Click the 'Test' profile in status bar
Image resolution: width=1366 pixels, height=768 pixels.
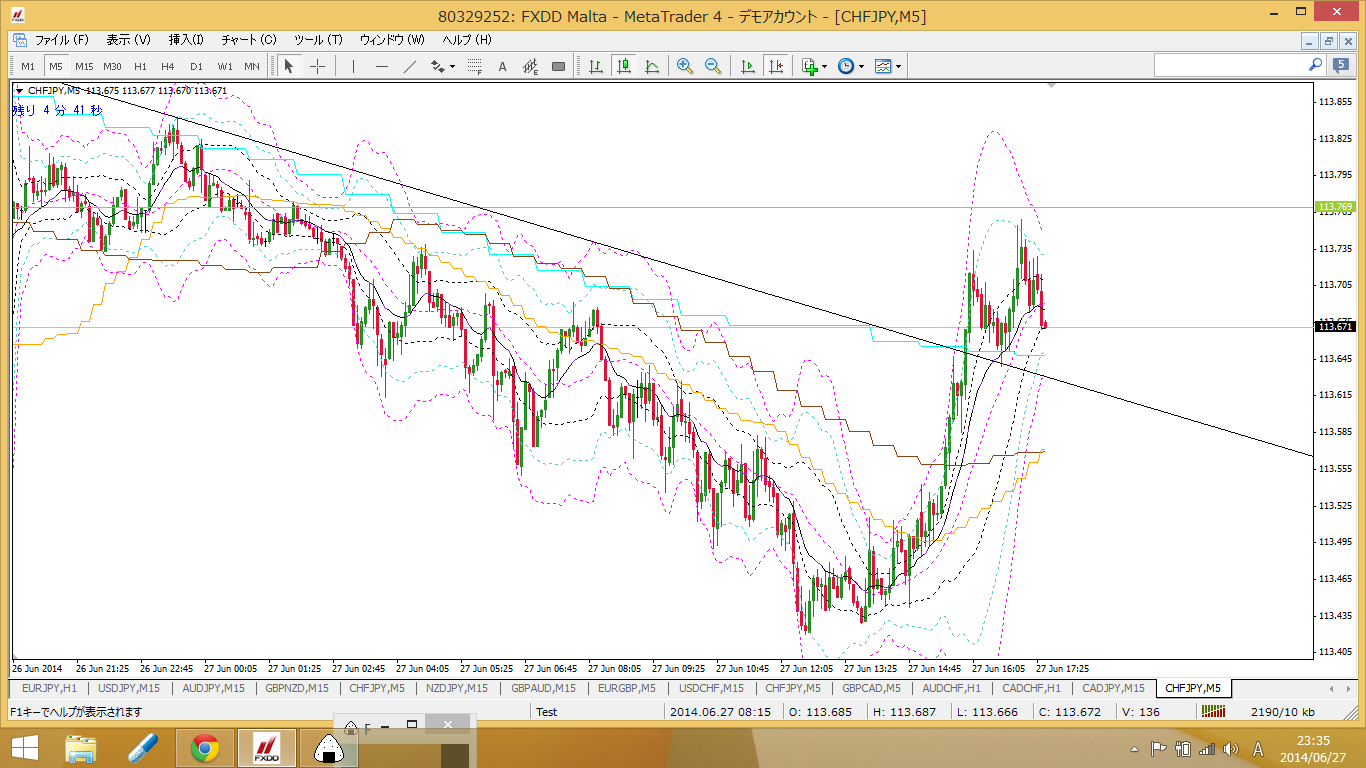coord(546,712)
